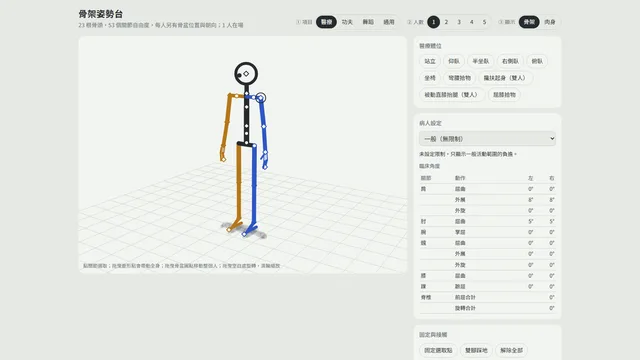Select the circled blue shoulder joint
Image resolution: width=640 pixels, height=360 pixels.
261,98
